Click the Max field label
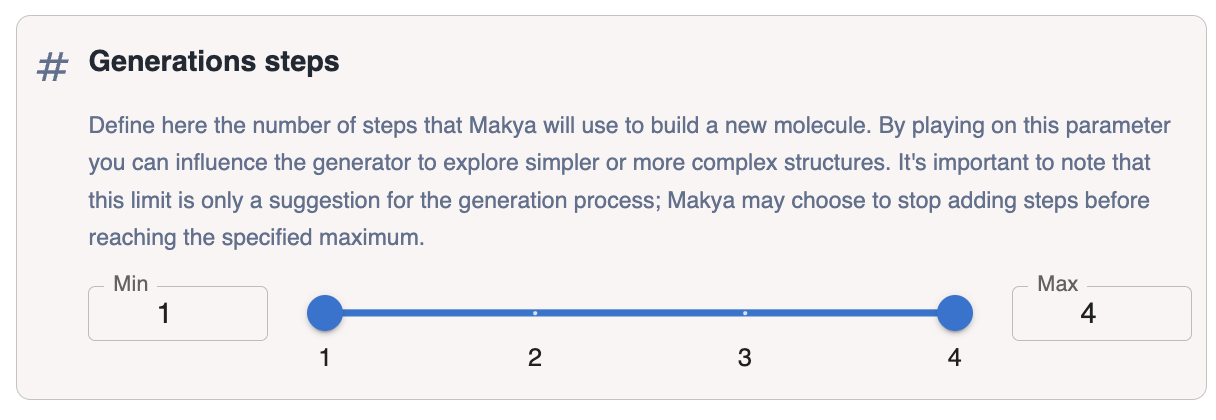Viewport: 1216px width, 420px height. point(1058,285)
